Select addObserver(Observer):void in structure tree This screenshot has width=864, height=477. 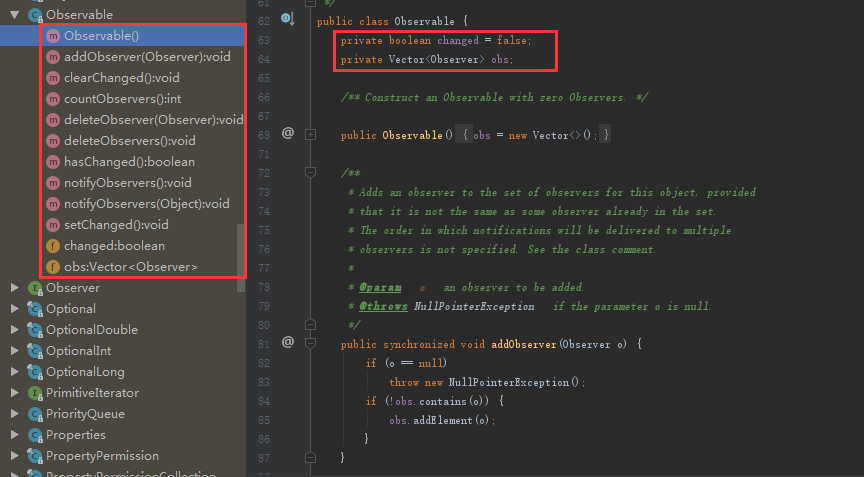[x=147, y=57]
